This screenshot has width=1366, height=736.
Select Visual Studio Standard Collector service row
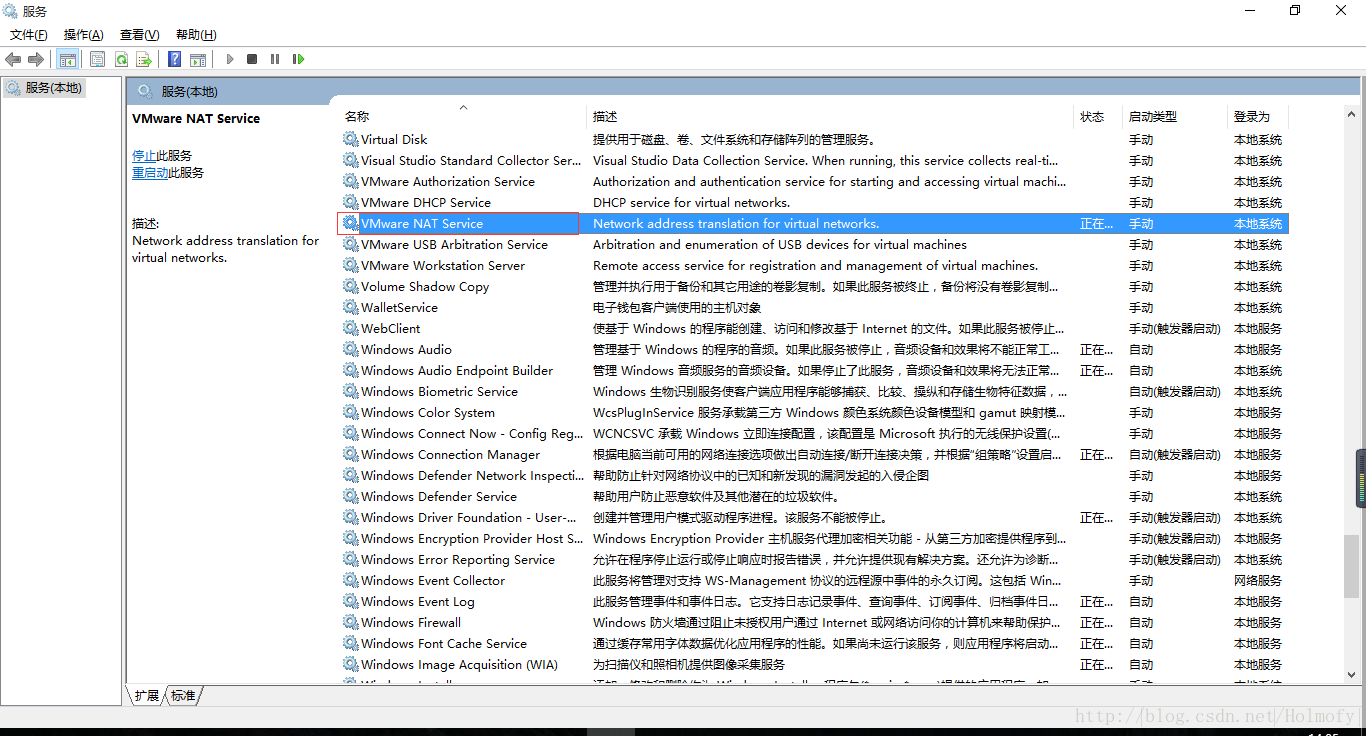[x=814, y=160]
